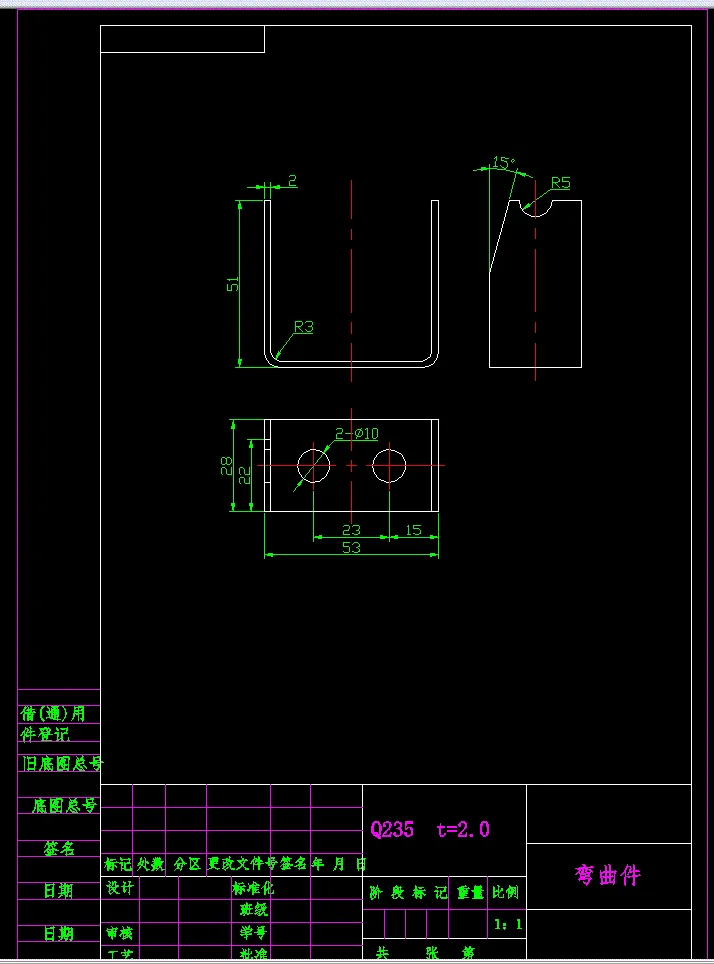714x964 pixels.
Task: Click the "分区" header cell
Action: coord(187,864)
